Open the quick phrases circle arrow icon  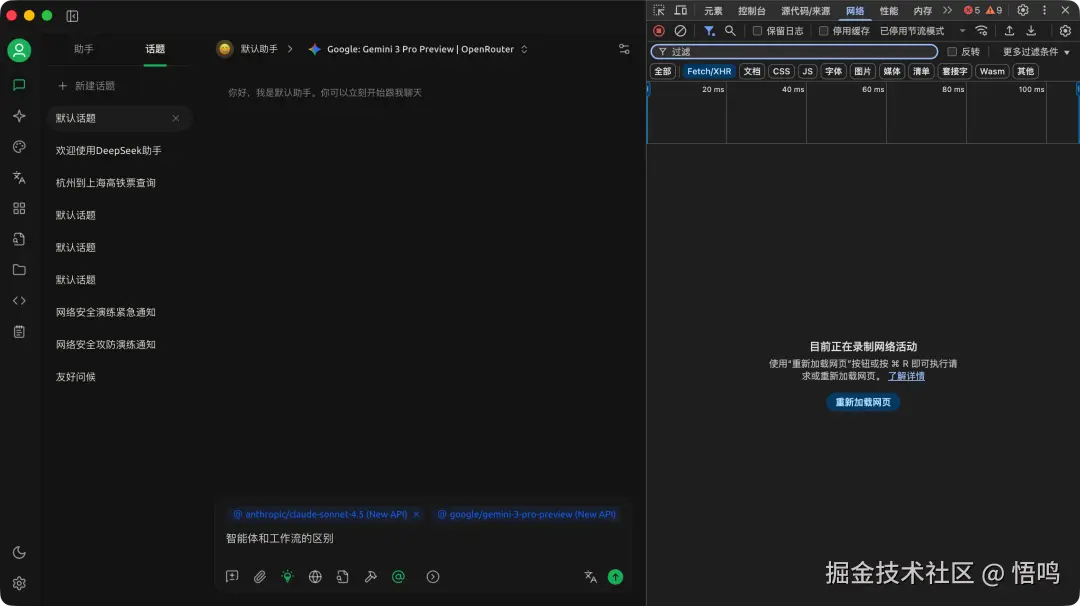click(433, 576)
